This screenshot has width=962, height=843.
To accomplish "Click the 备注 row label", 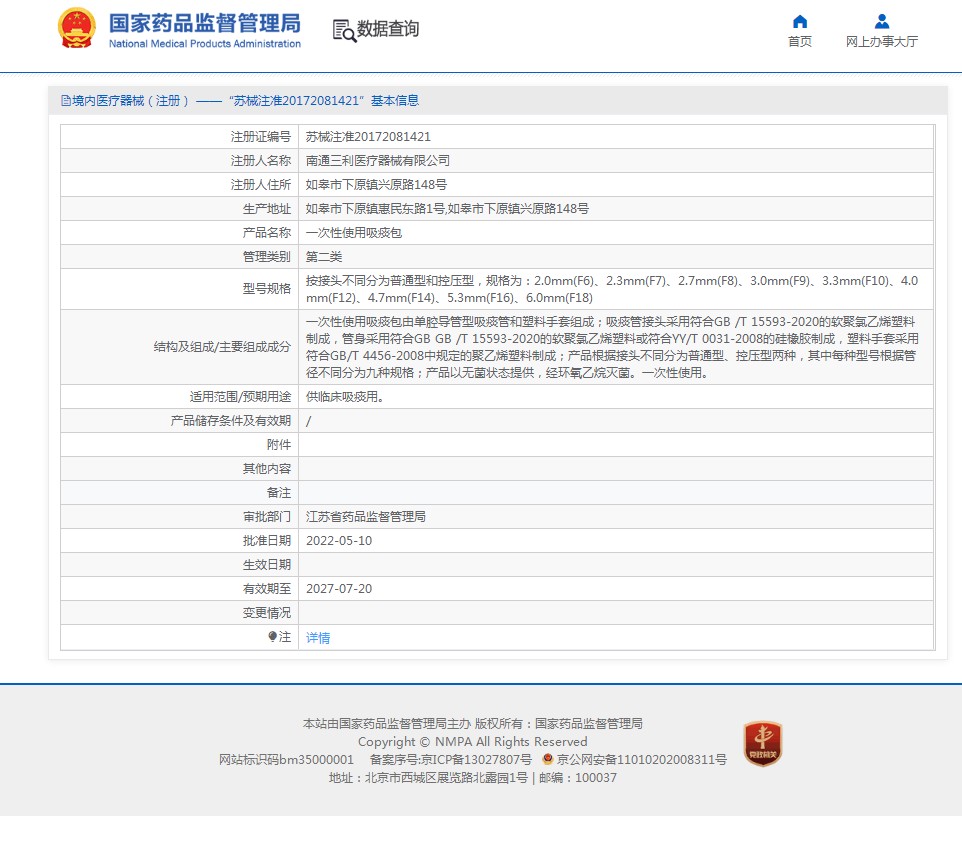I will click(279, 493).
